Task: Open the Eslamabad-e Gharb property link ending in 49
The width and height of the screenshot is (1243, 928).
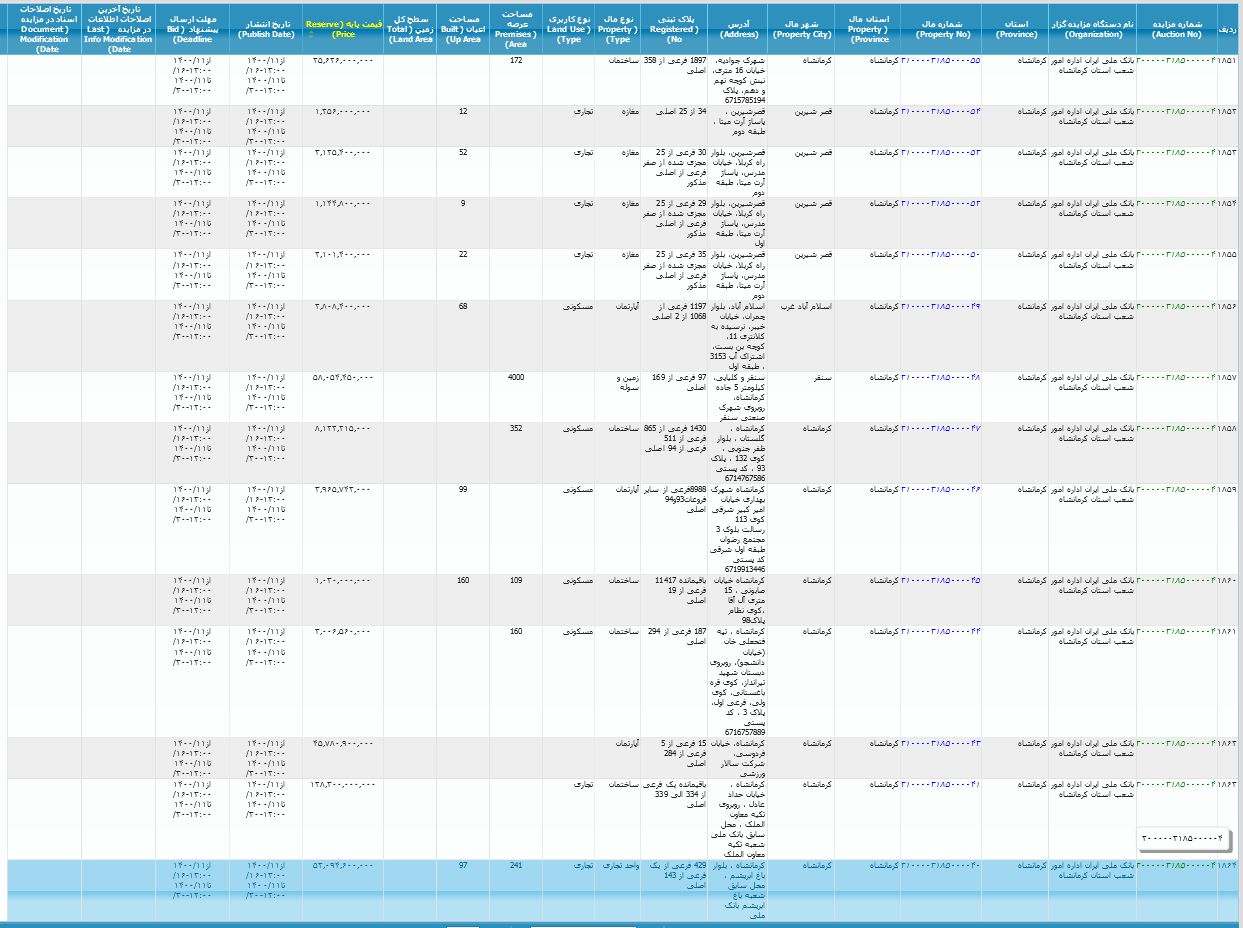Action: pyautogui.click(x=940, y=306)
